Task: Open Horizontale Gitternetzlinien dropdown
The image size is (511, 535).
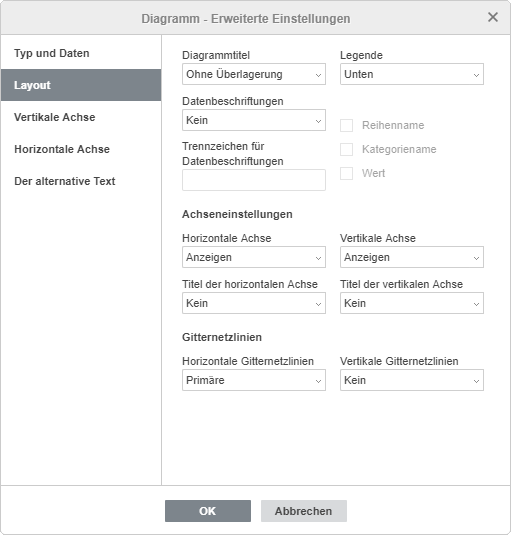Action: pyautogui.click(x=254, y=380)
